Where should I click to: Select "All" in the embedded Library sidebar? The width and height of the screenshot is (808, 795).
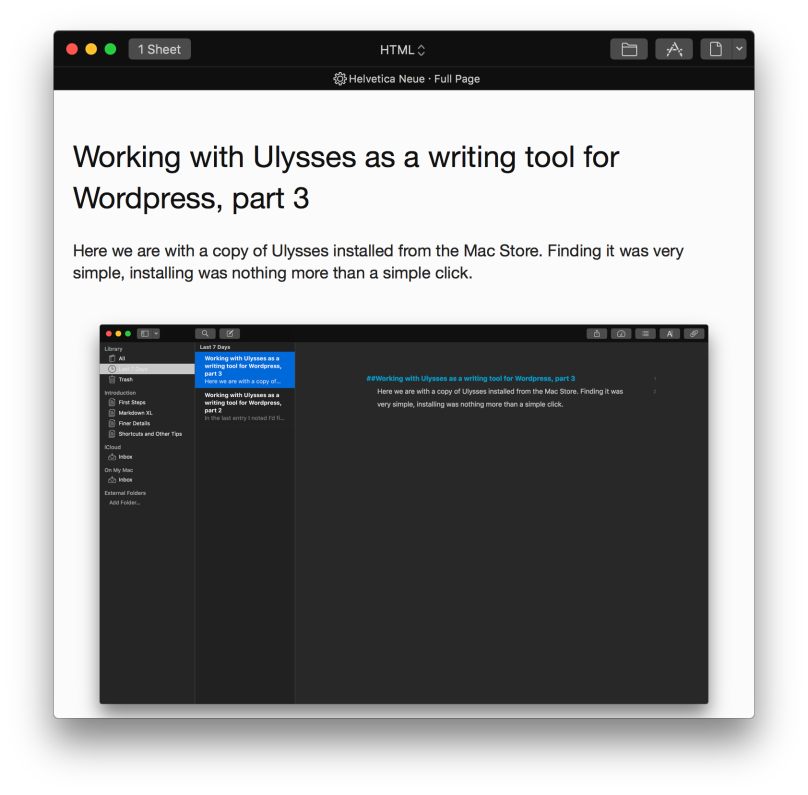(147, 359)
